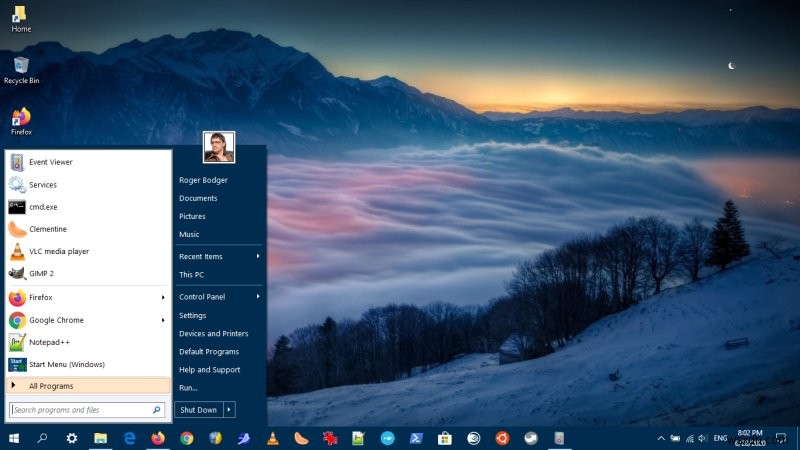This screenshot has height=450, width=800.
Task: Open PowerShell from the taskbar
Action: coord(416,438)
